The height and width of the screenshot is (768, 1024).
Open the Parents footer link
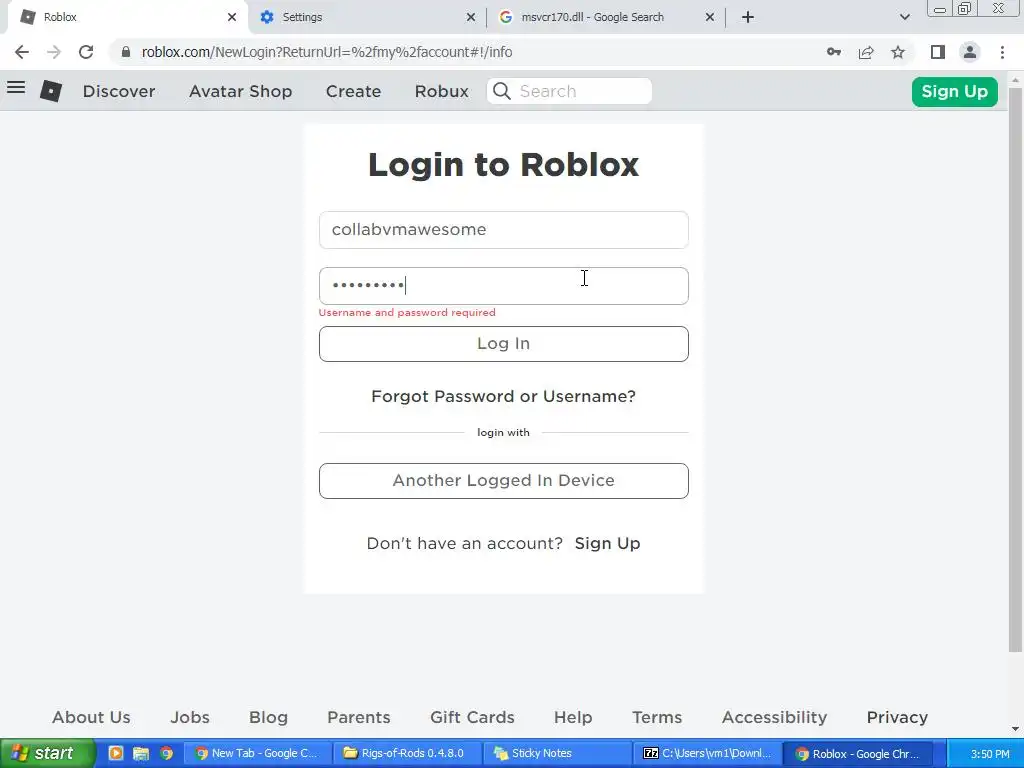[359, 717]
